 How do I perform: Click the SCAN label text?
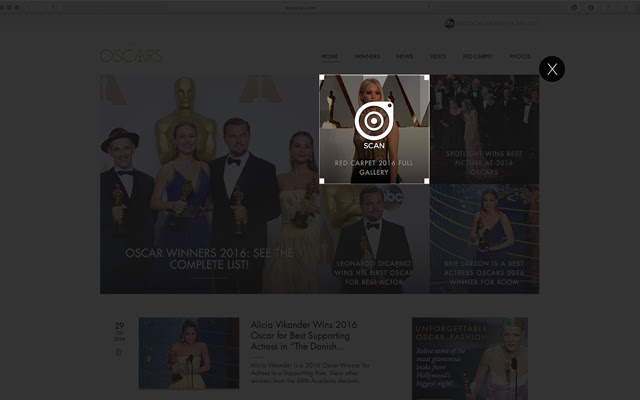point(374,146)
